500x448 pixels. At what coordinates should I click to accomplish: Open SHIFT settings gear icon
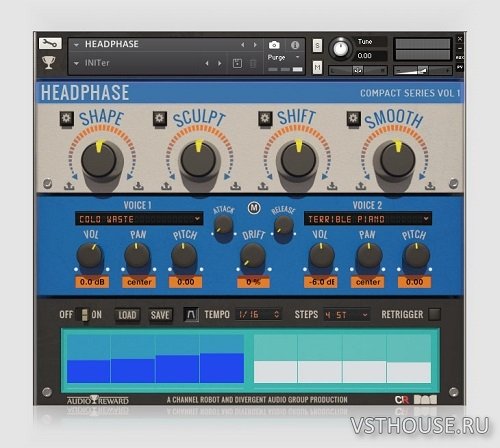[x=265, y=119]
